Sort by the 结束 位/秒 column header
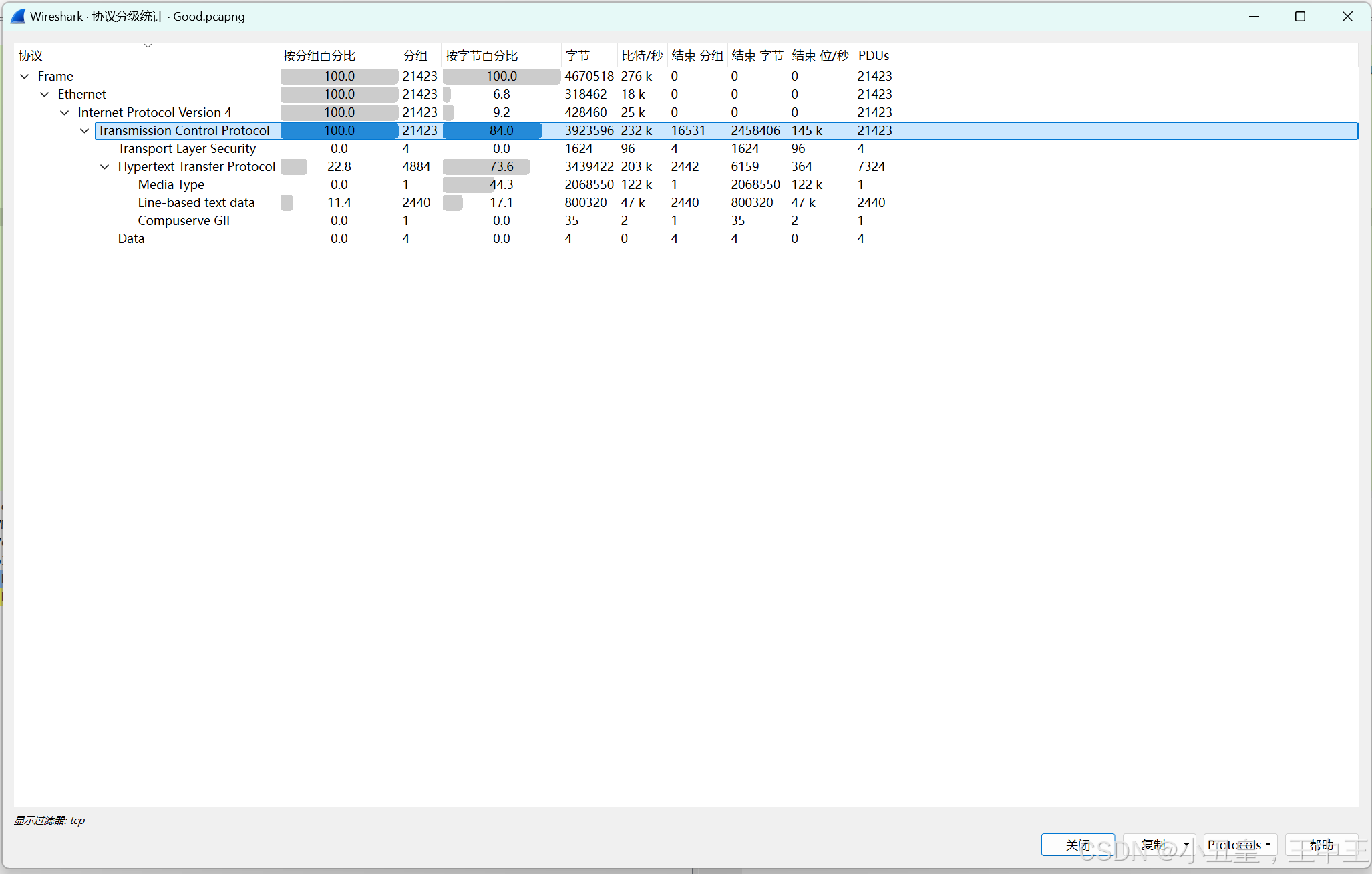This screenshot has width=1372, height=874. pyautogui.click(x=820, y=56)
